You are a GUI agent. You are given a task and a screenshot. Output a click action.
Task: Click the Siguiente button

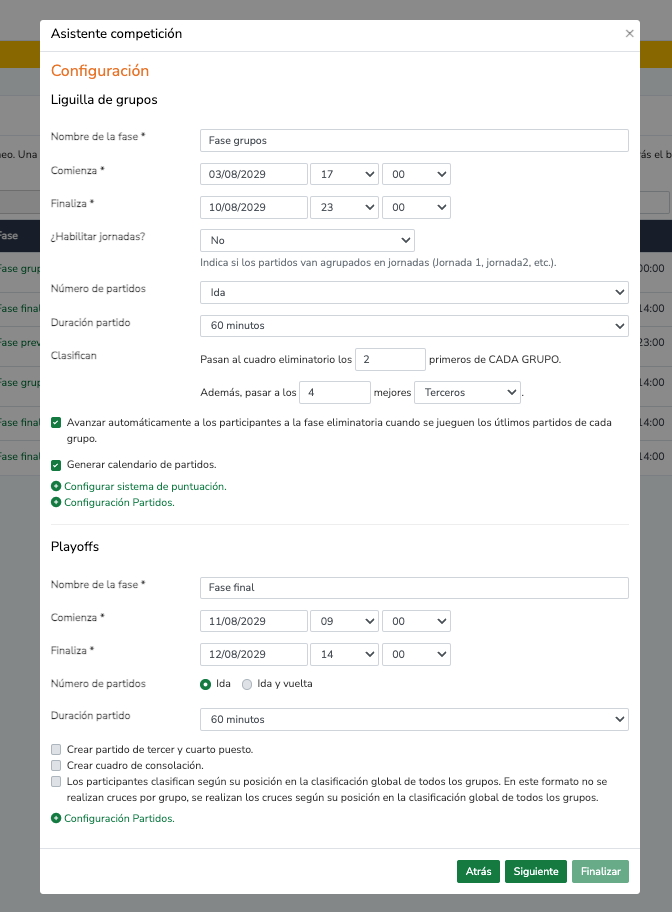(536, 872)
